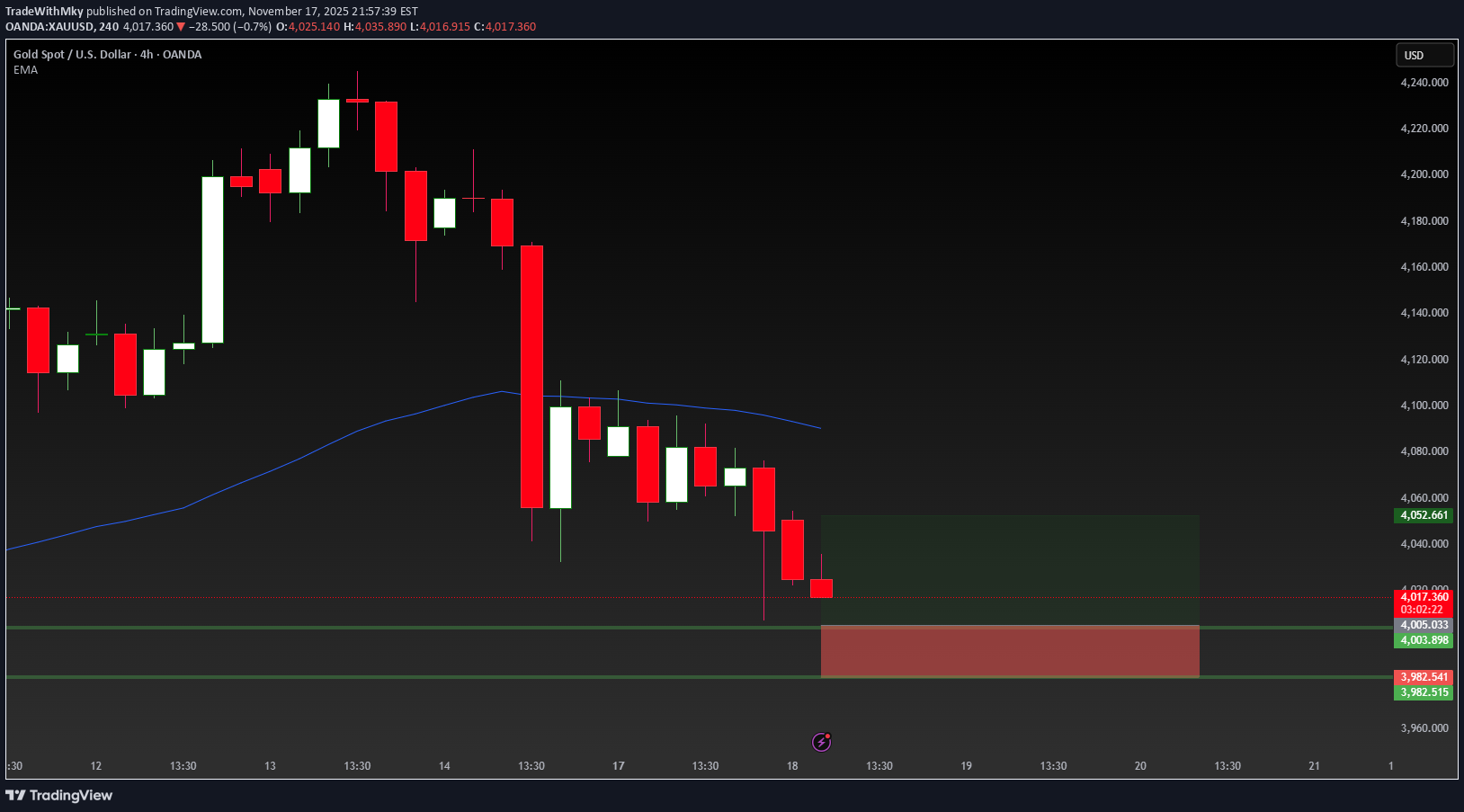Click the green 4,052.661 price label on the axis
This screenshot has height=812, width=1464.
[x=1424, y=515]
